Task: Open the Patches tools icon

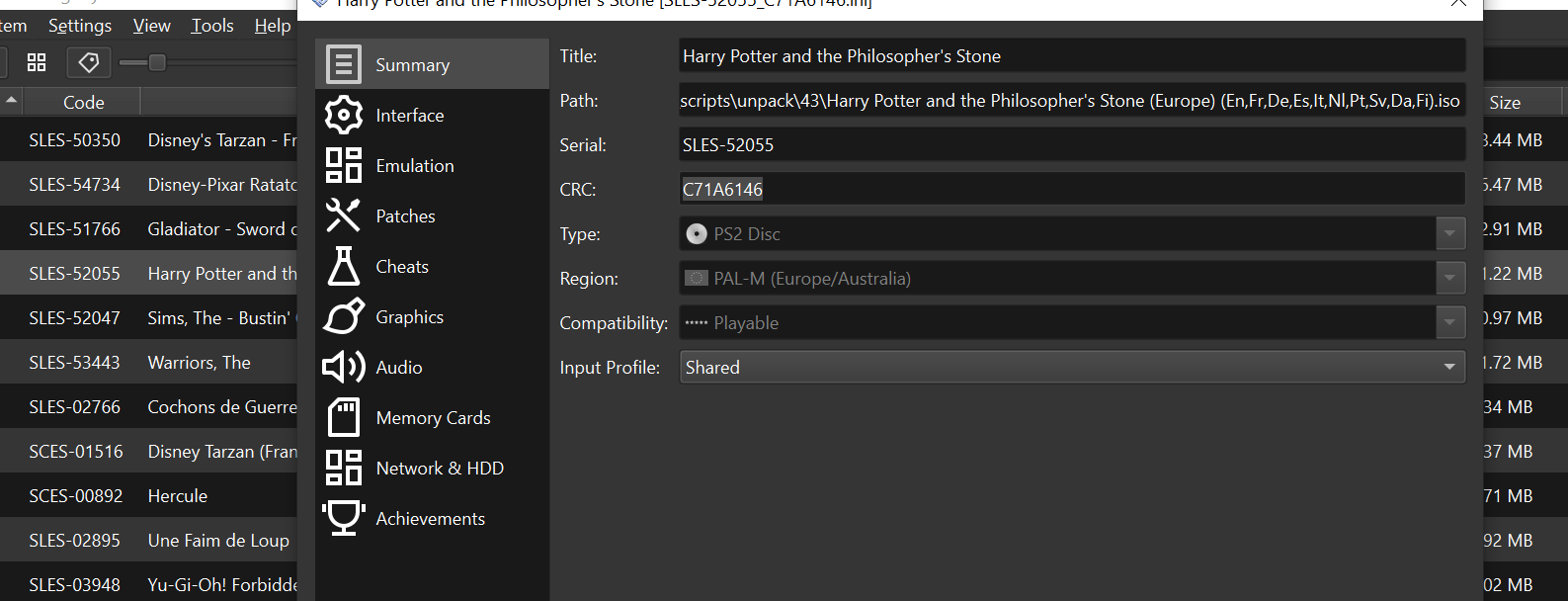Action: coord(344,216)
